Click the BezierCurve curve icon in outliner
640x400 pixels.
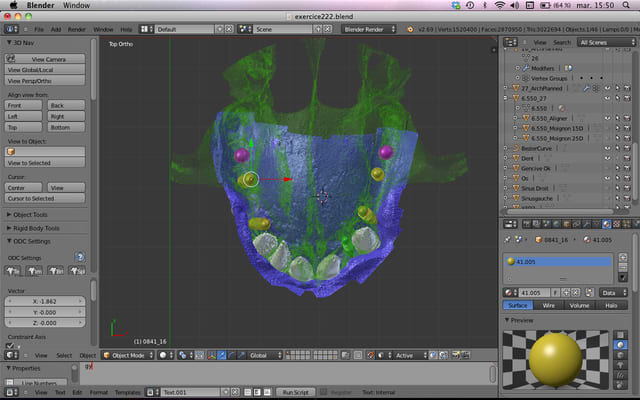[x=515, y=148]
